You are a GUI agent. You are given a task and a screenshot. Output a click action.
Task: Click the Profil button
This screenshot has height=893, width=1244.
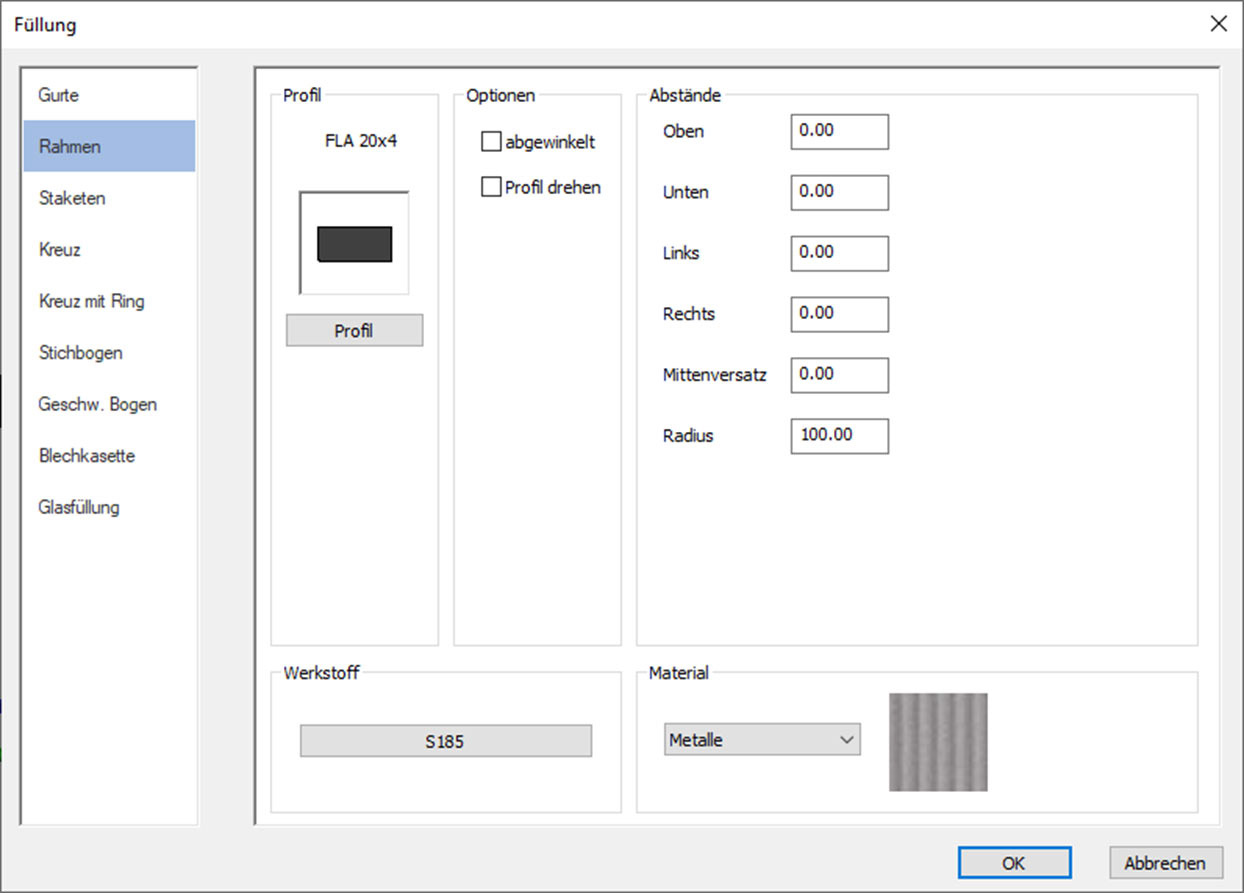354,331
